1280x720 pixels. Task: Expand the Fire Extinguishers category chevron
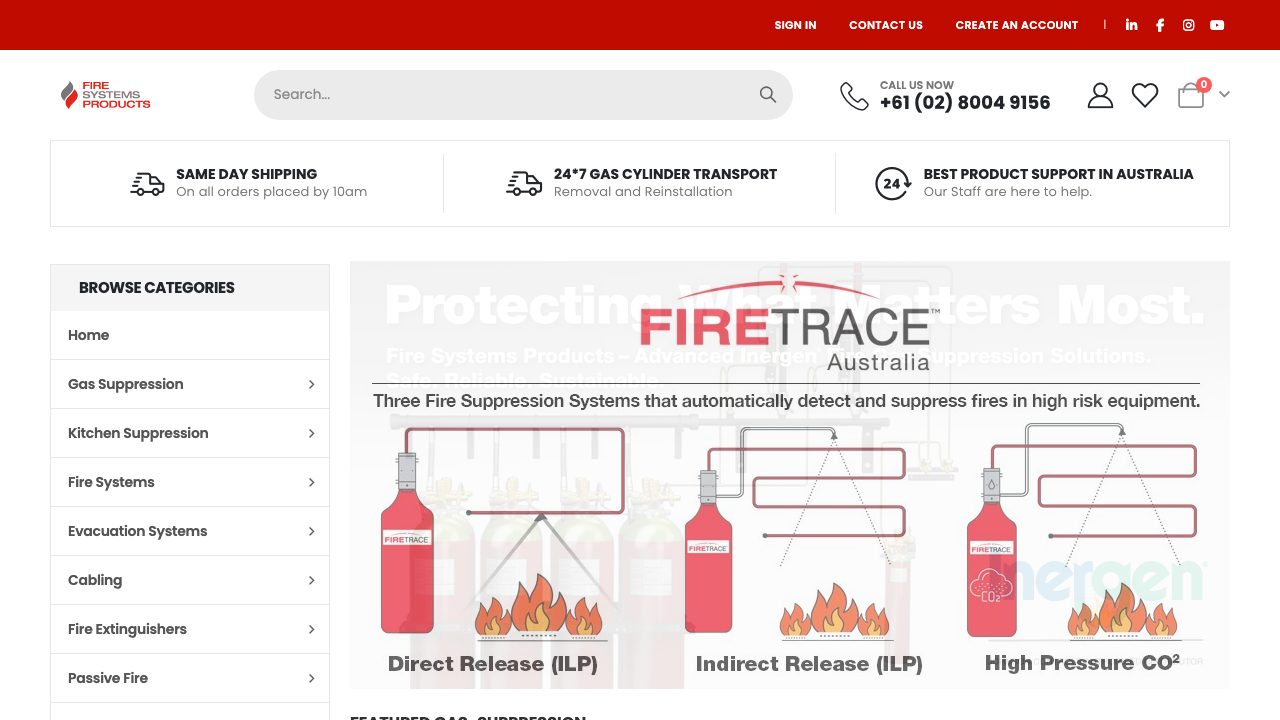tap(311, 629)
